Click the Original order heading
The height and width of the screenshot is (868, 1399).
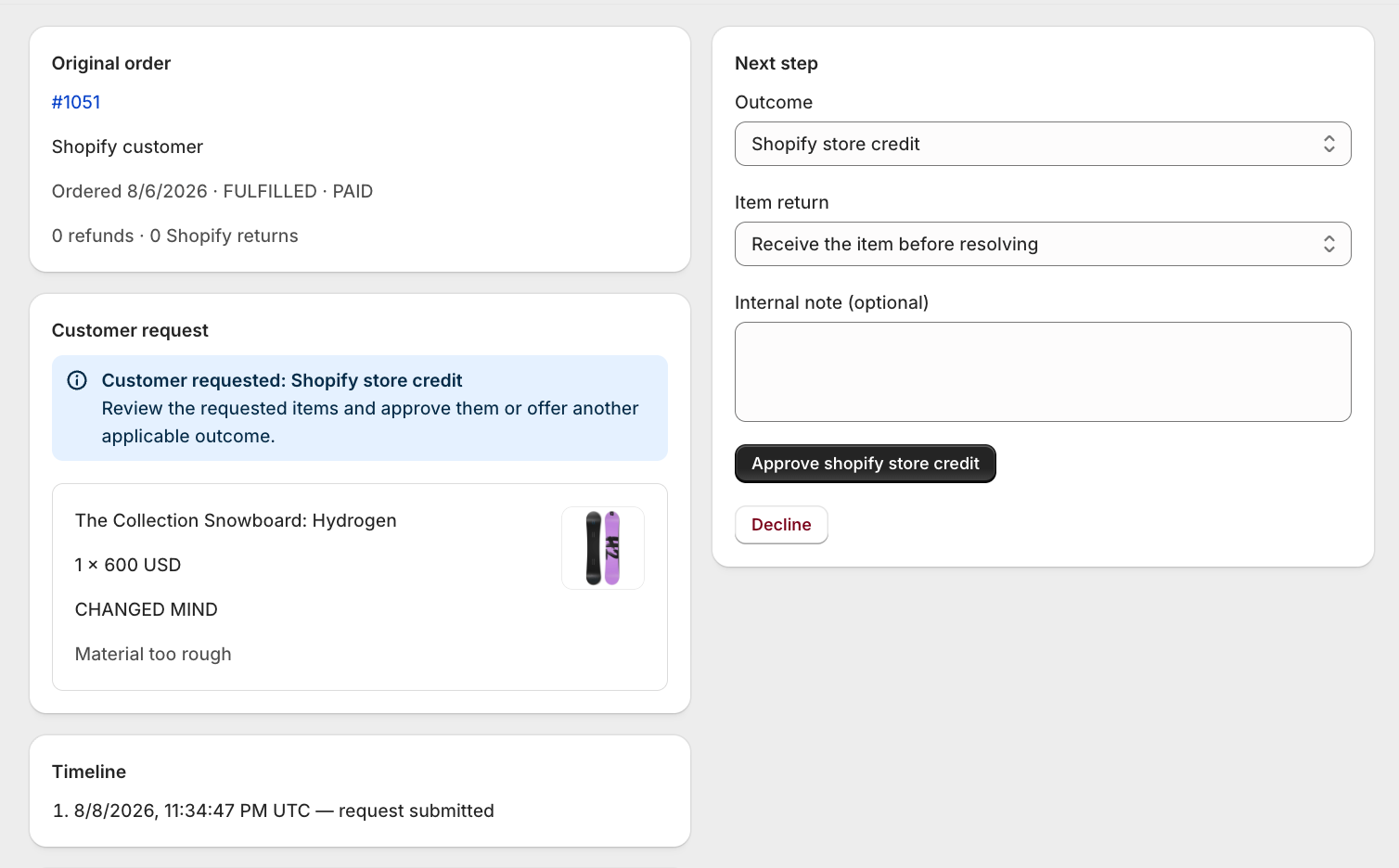point(111,63)
